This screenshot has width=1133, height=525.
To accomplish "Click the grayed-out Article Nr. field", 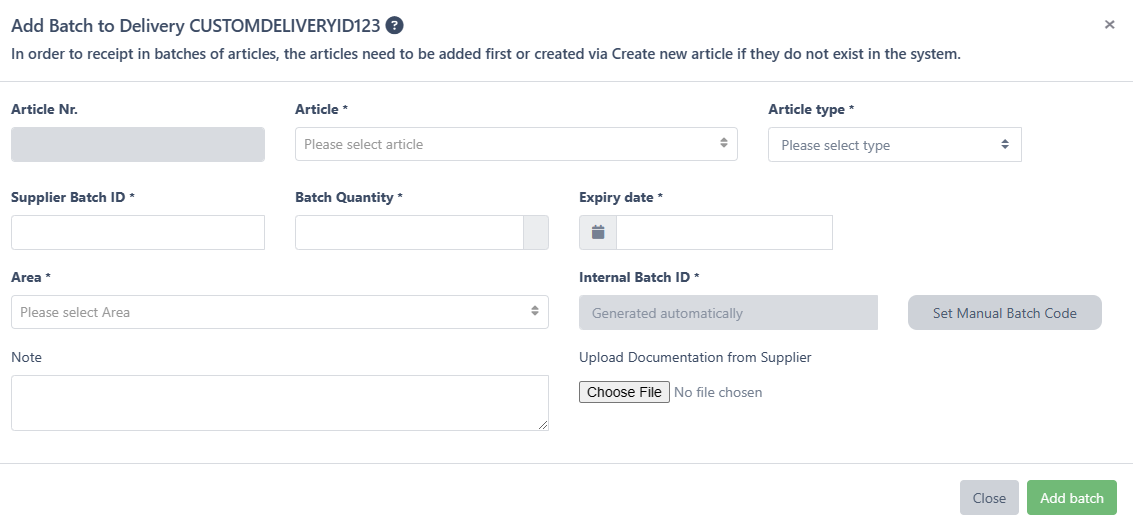I will tap(138, 144).
